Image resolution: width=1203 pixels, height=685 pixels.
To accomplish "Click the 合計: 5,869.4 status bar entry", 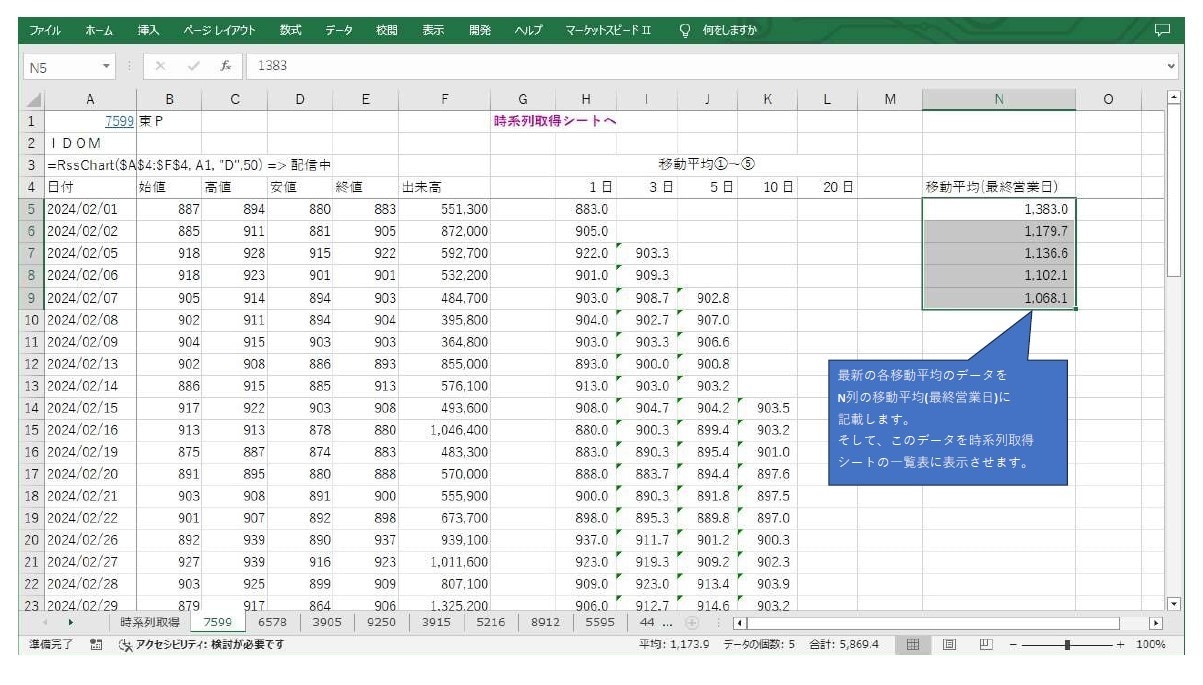I will [x=842, y=645].
